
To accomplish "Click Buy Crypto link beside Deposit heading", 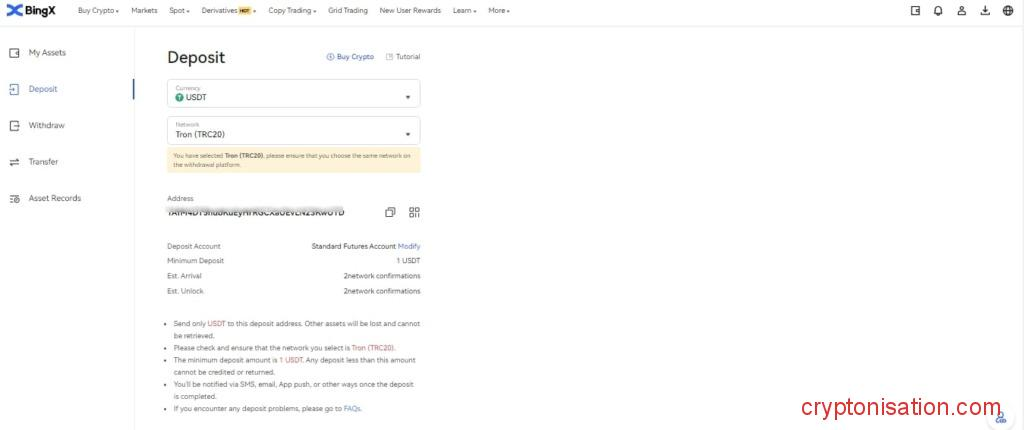I will point(350,57).
